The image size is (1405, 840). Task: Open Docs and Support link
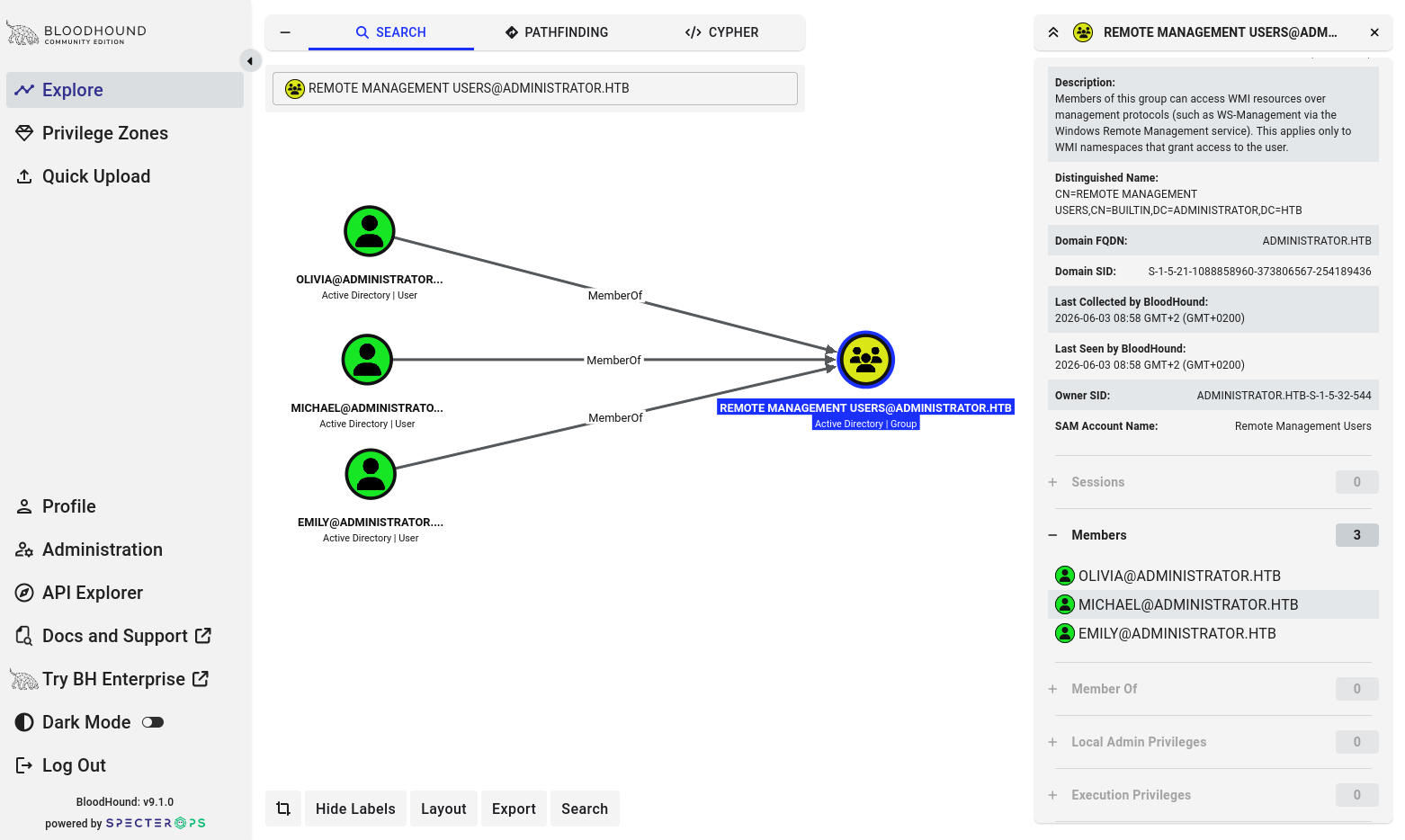(125, 636)
